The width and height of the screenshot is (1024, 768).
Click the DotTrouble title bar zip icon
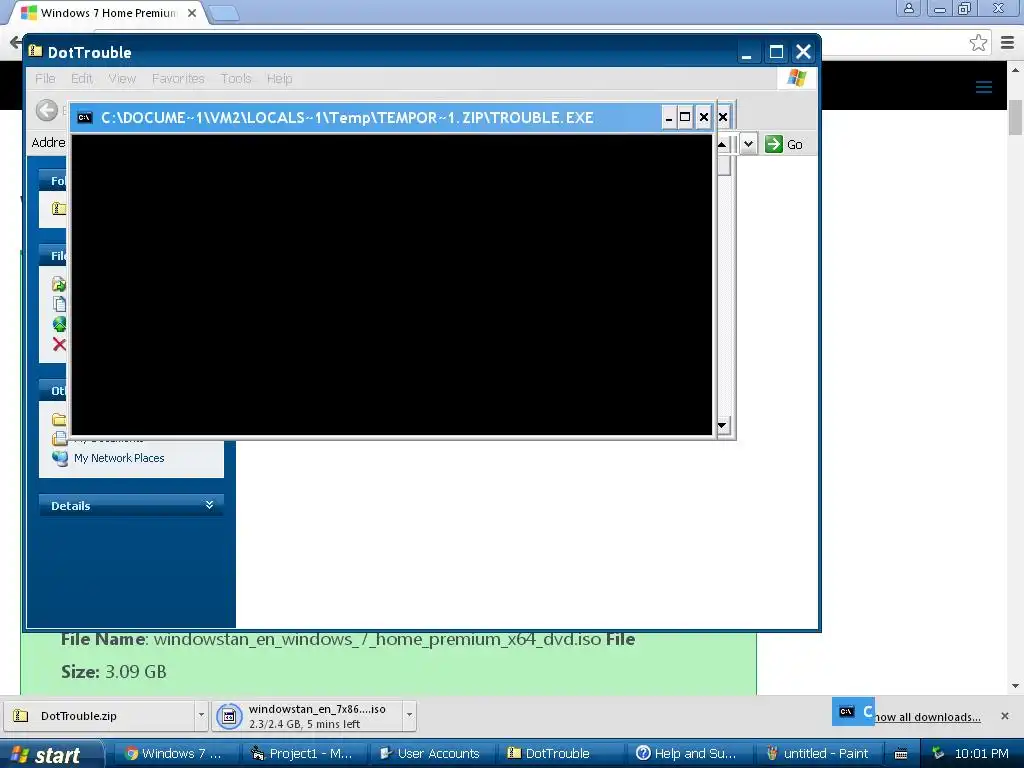pos(35,51)
